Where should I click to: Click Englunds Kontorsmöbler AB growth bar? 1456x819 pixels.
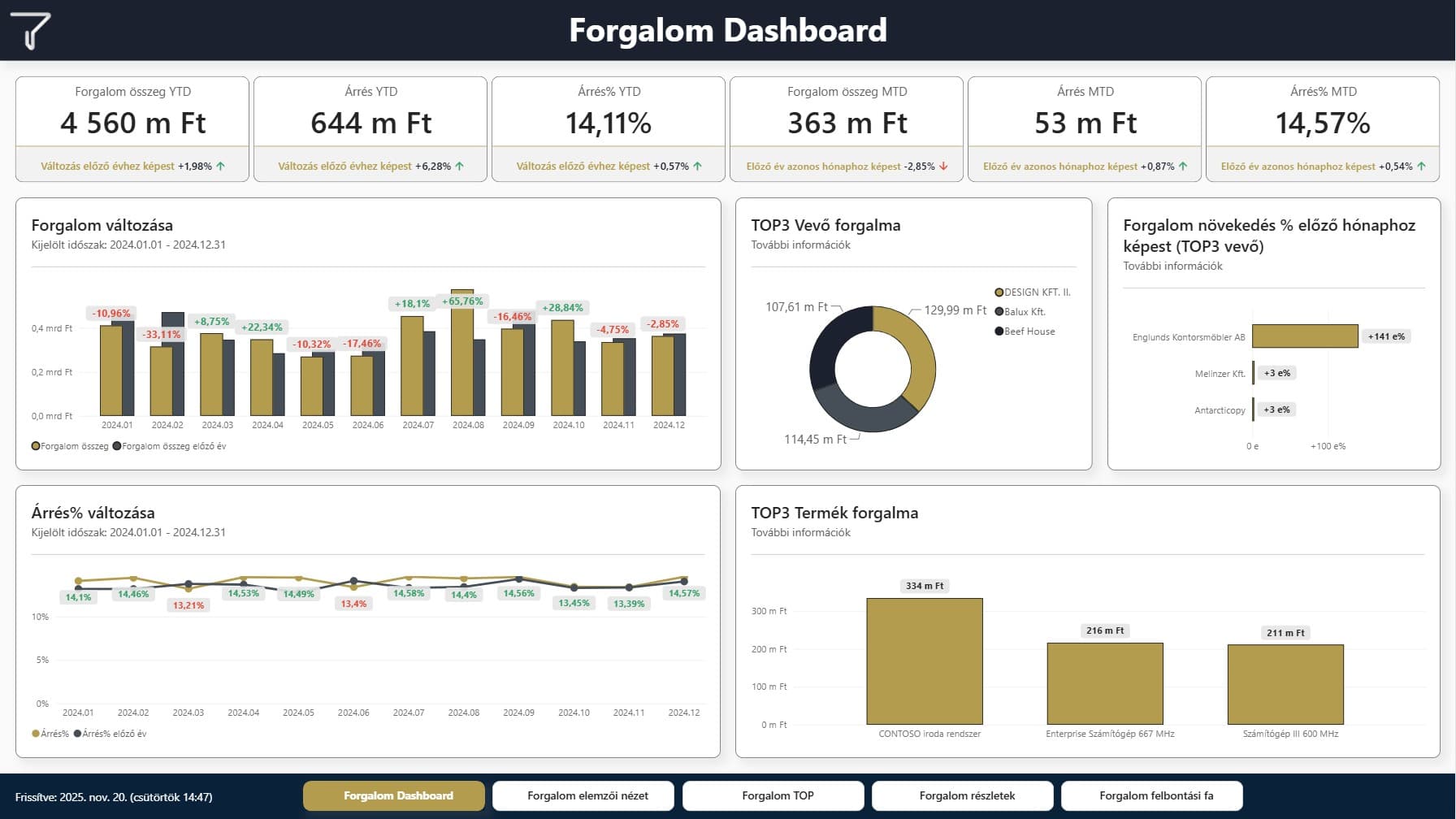coord(1305,336)
